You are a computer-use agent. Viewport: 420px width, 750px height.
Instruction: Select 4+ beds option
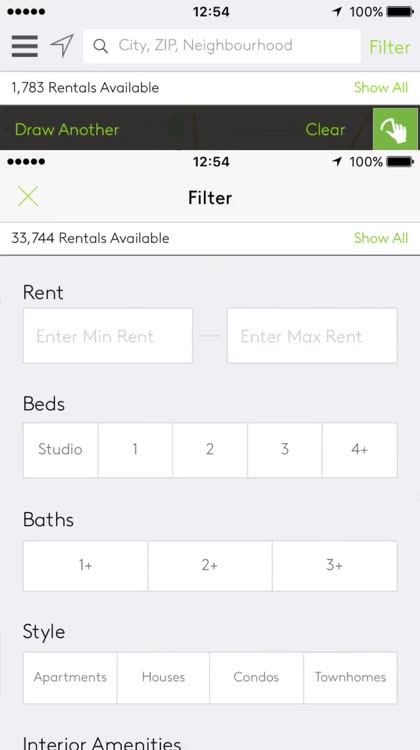pyautogui.click(x=359, y=450)
